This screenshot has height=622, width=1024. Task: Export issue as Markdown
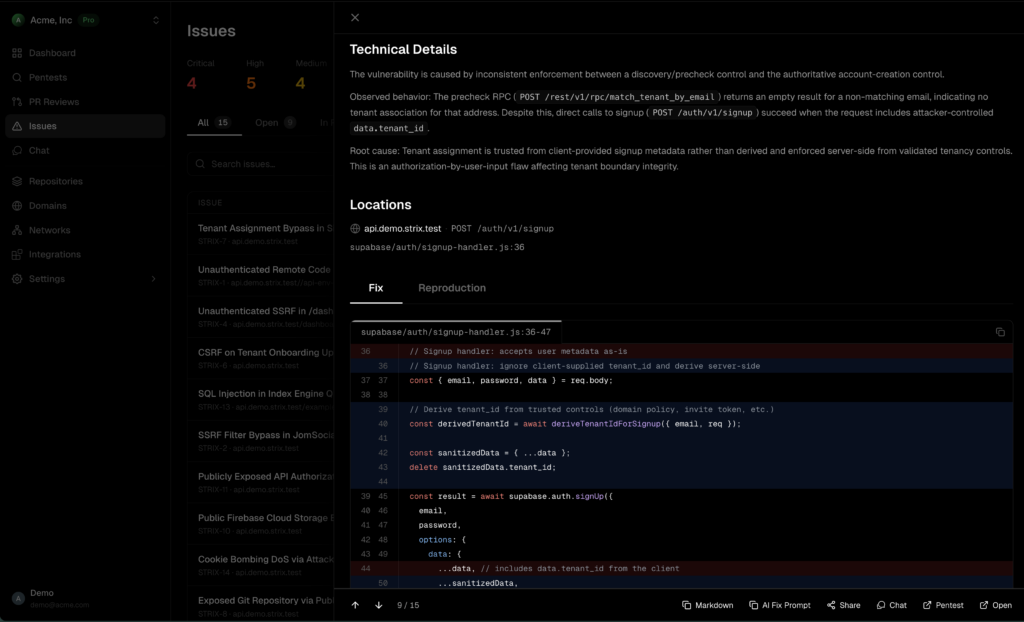pyautogui.click(x=707, y=605)
